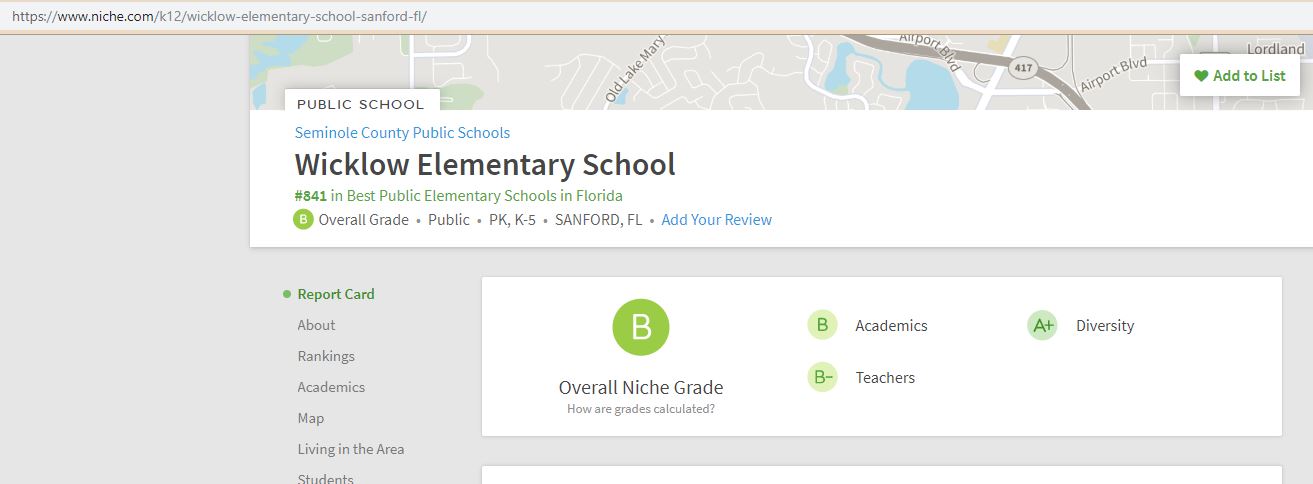The height and width of the screenshot is (484, 1313).
Task: Open the #841 Best Public Elementary Schools ranking
Action: [x=458, y=195]
